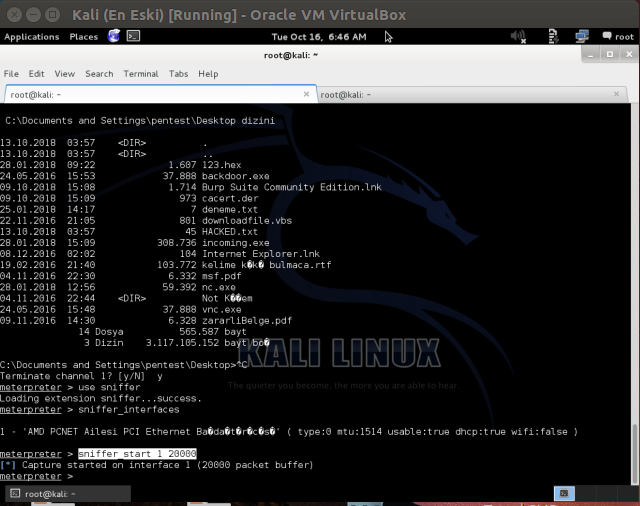Maximize the root@kali terminal window
The image size is (640, 506).
(610, 55)
